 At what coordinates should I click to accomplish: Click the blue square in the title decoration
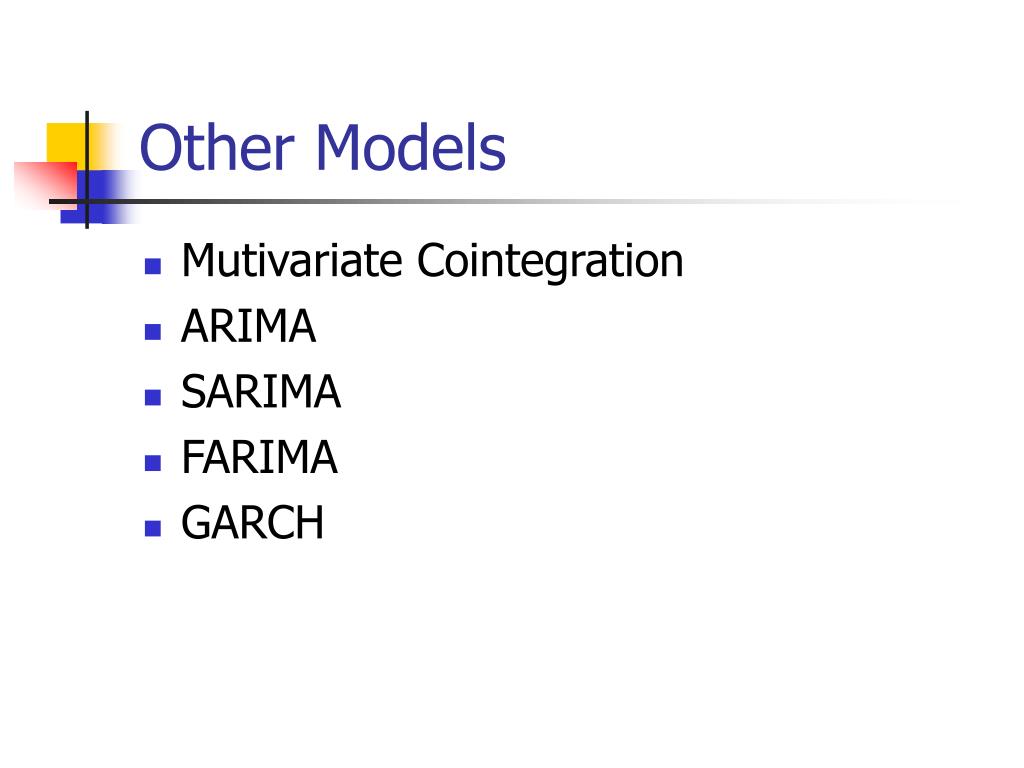pos(98,197)
